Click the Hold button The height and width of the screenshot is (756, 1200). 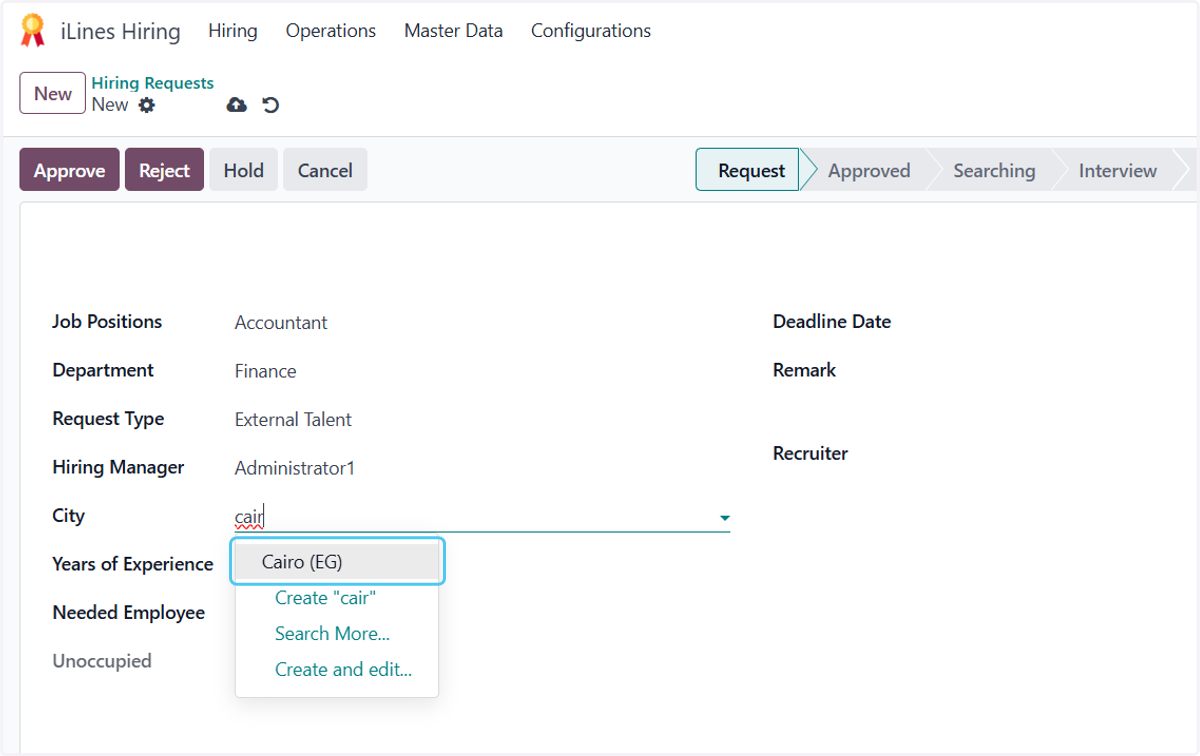coord(244,170)
